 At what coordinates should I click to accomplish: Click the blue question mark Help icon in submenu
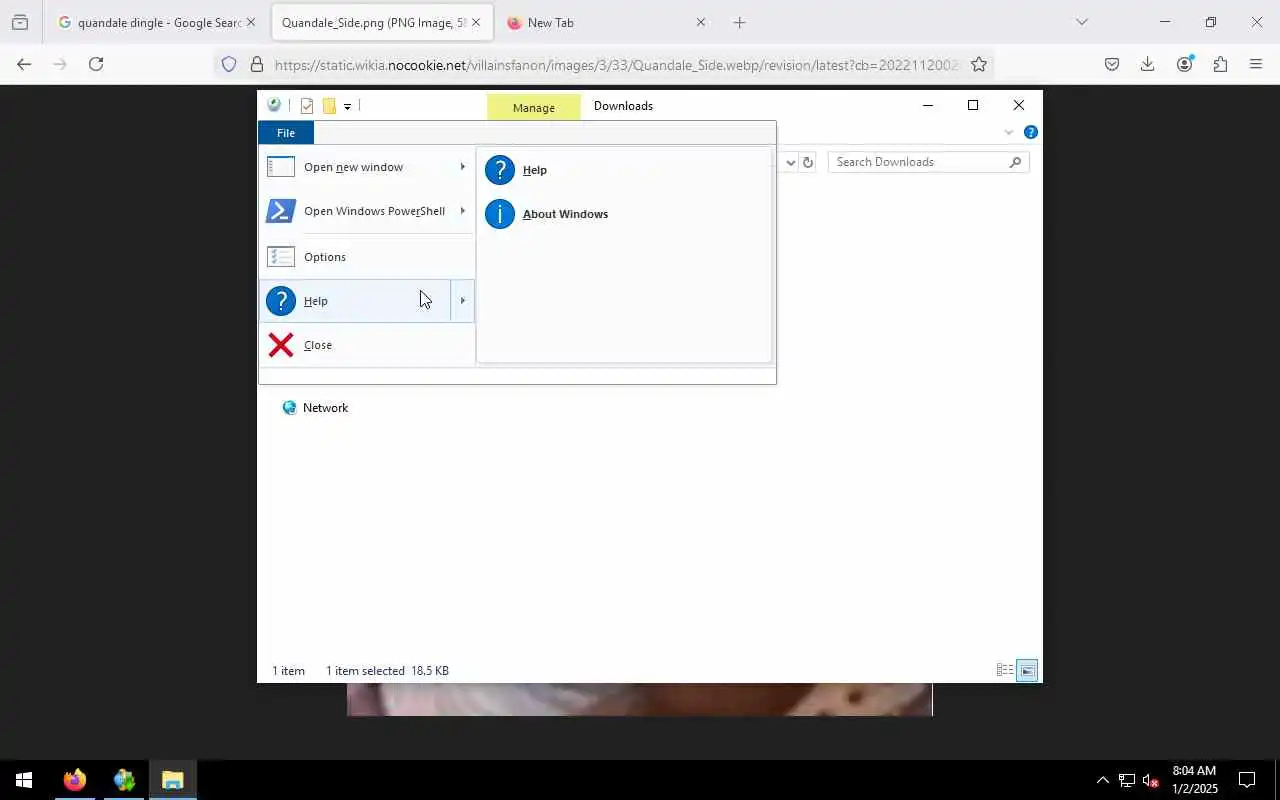click(x=500, y=170)
